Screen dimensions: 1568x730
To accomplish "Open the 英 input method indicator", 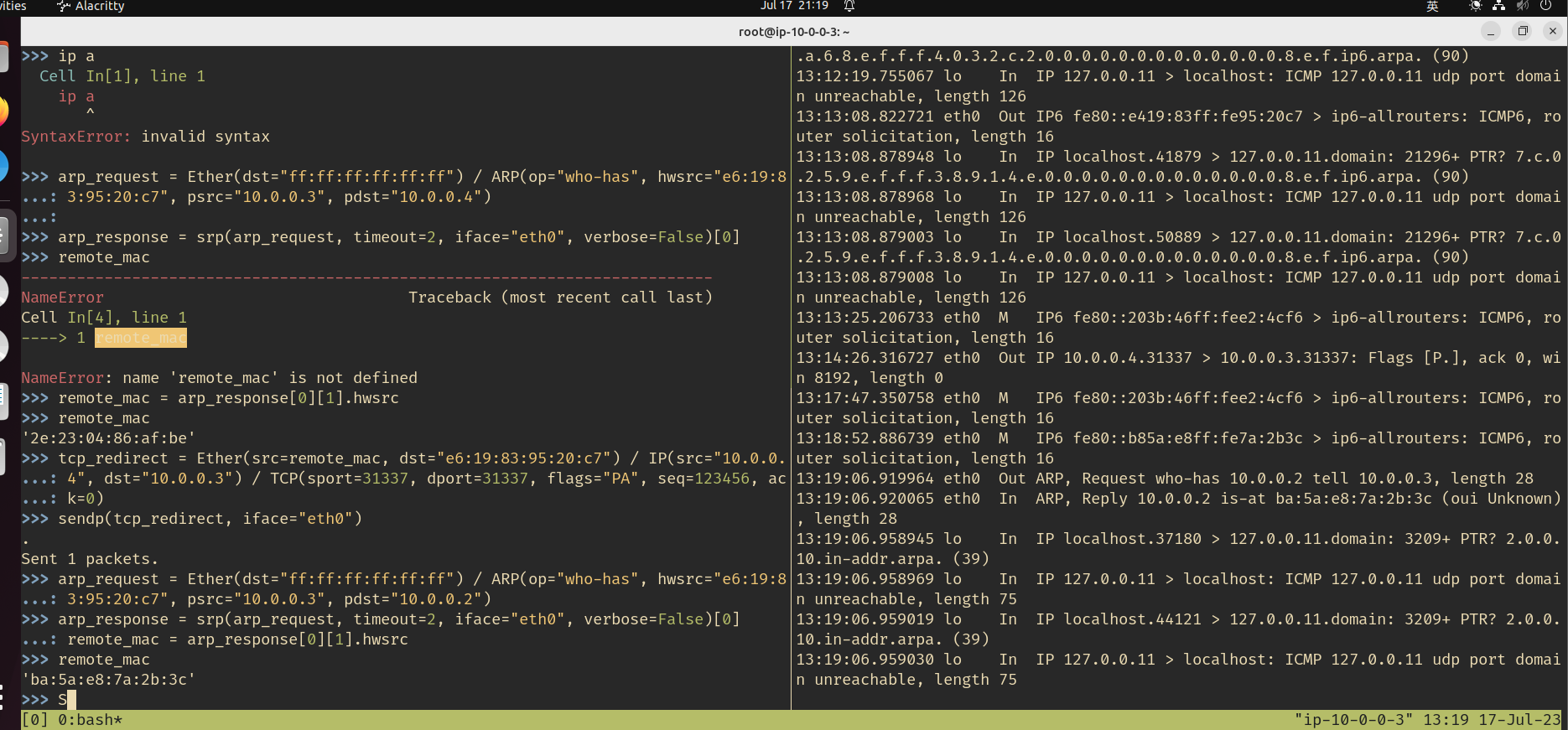I will click(1432, 7).
